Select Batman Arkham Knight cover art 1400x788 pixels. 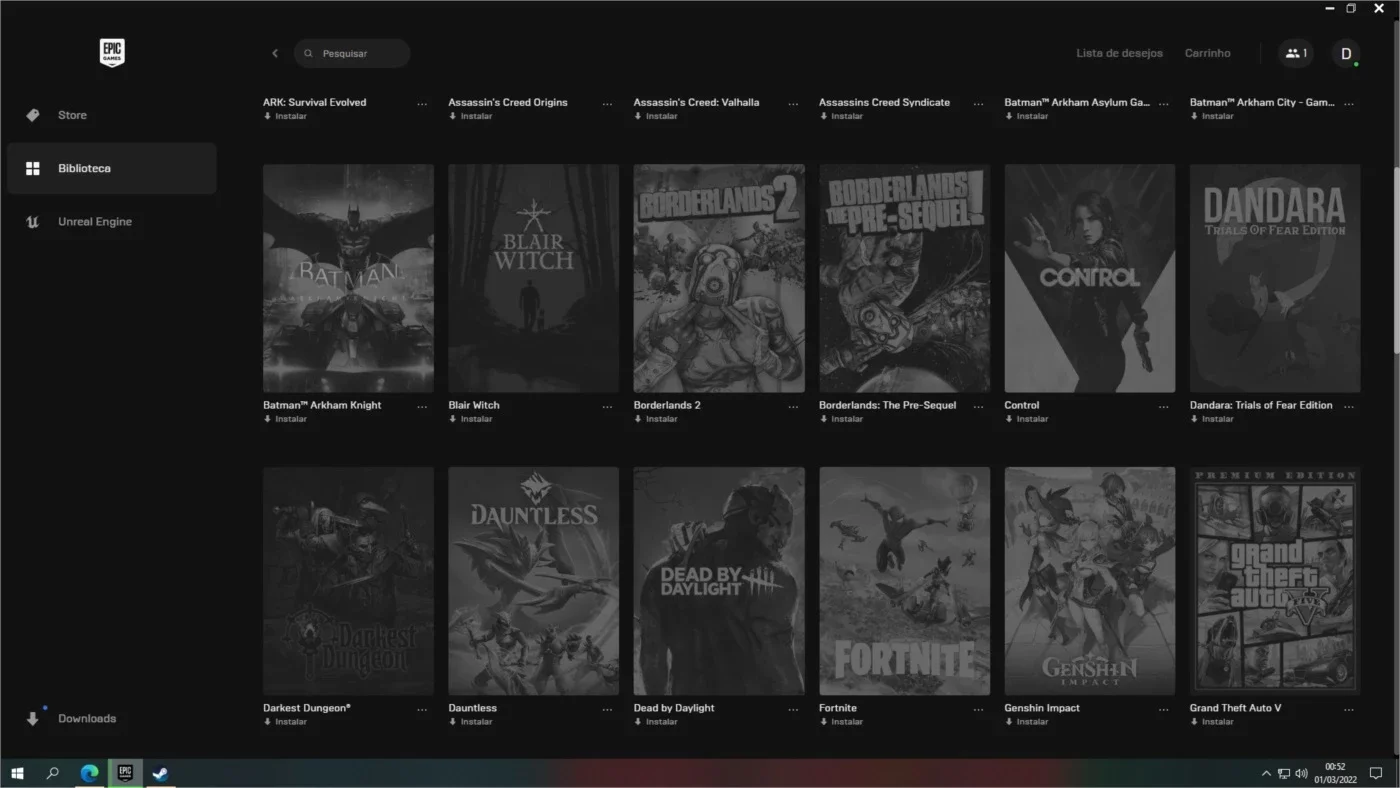click(x=348, y=278)
